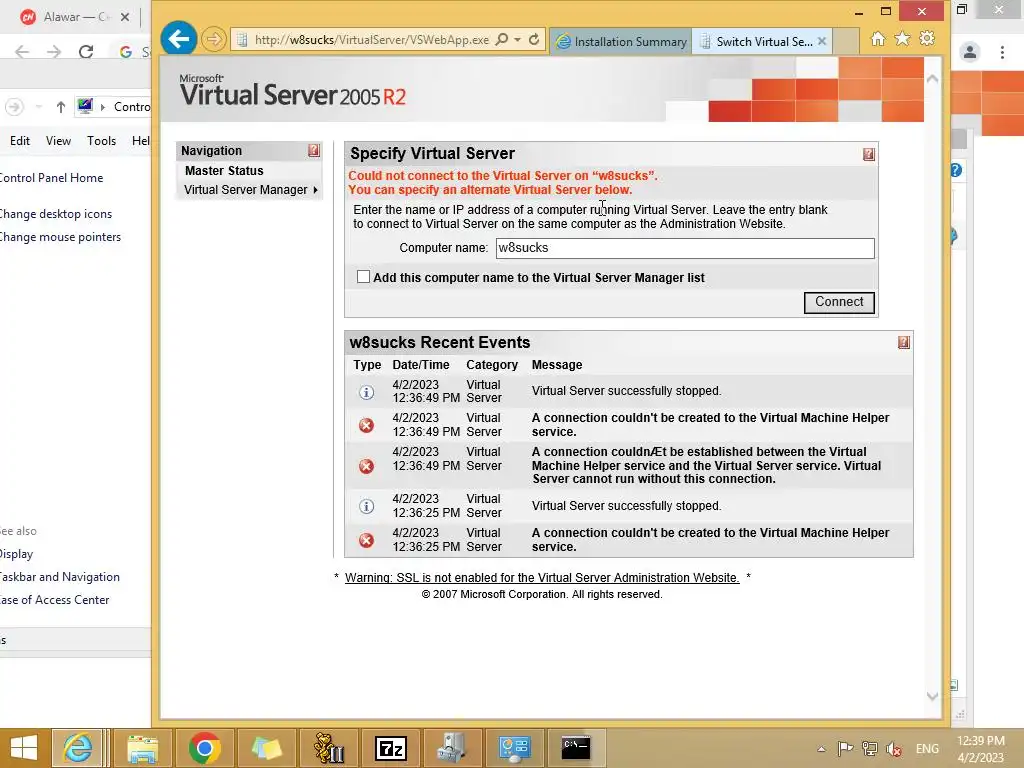Click help icon in Navigation panel header
The width and height of the screenshot is (1024, 768).
coord(314,151)
